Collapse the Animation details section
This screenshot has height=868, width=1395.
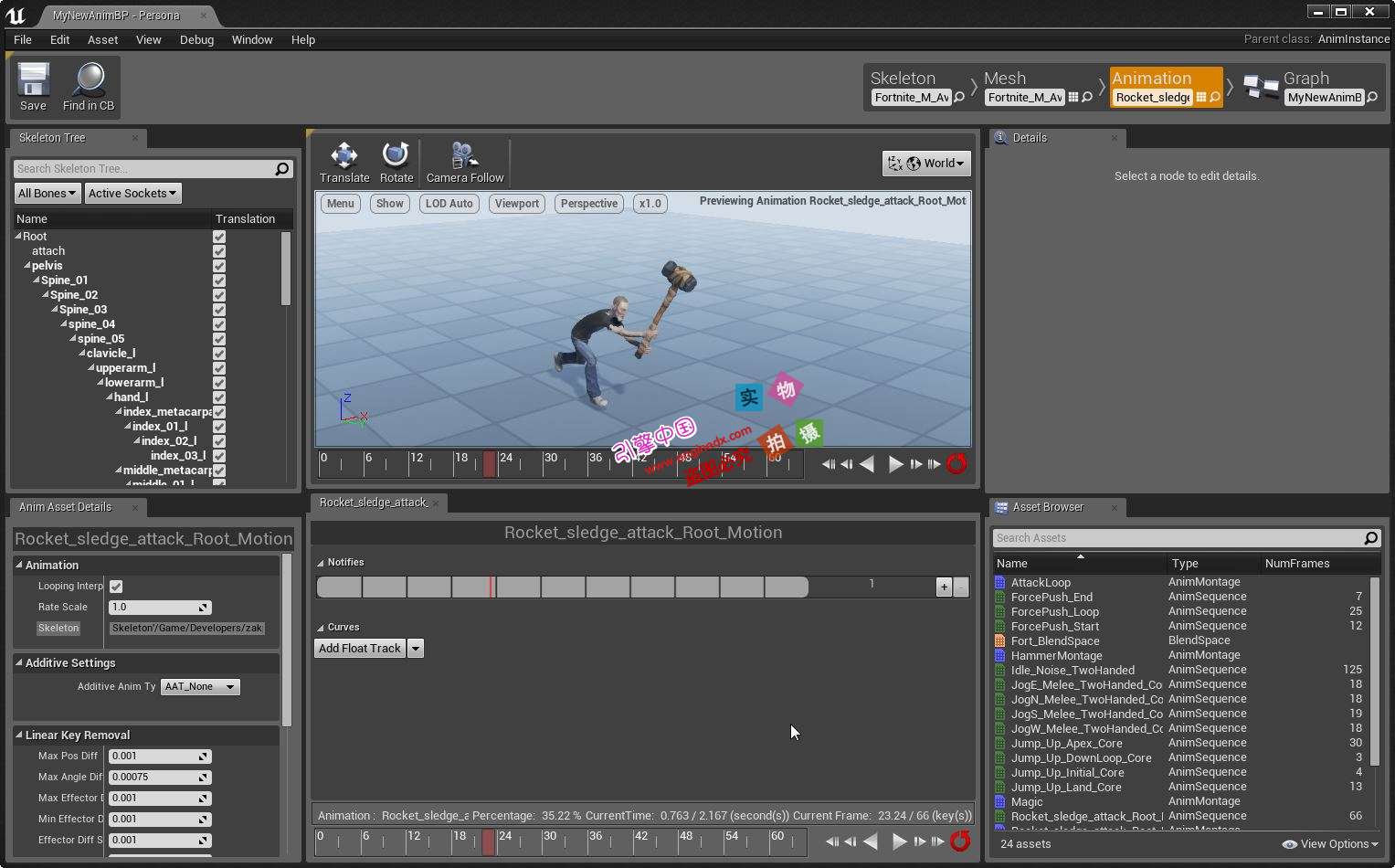18,565
